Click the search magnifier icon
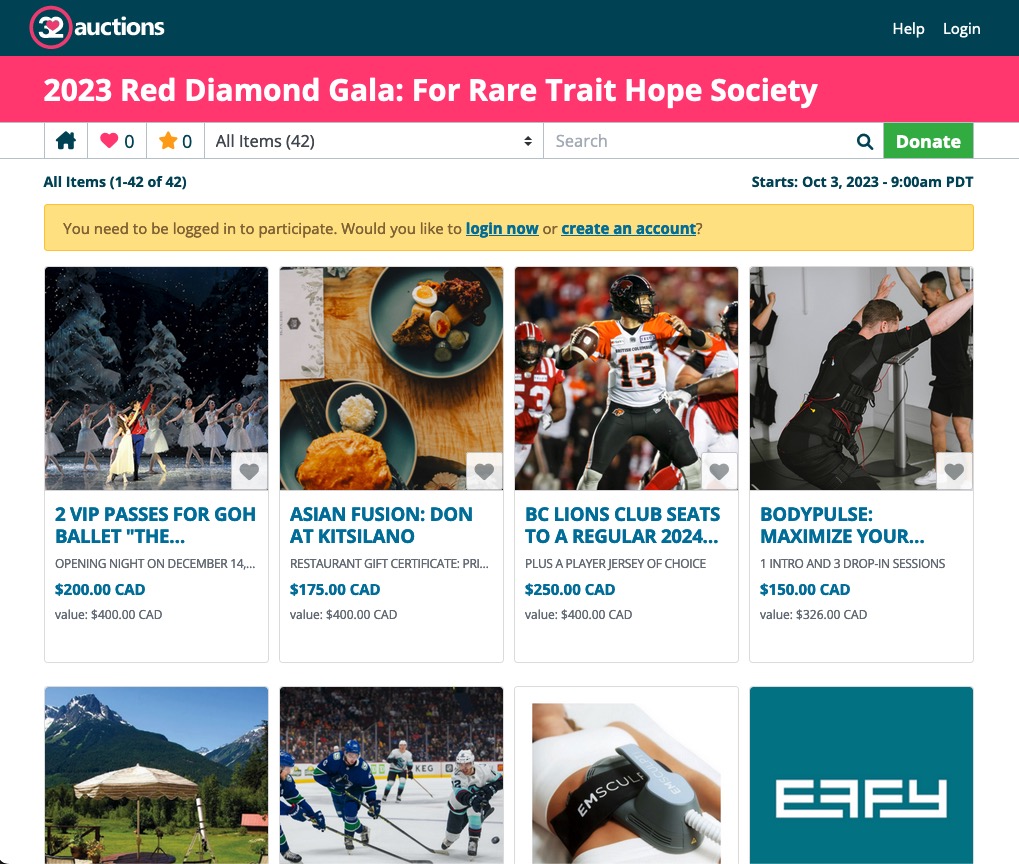The image size is (1019, 864). tap(864, 141)
